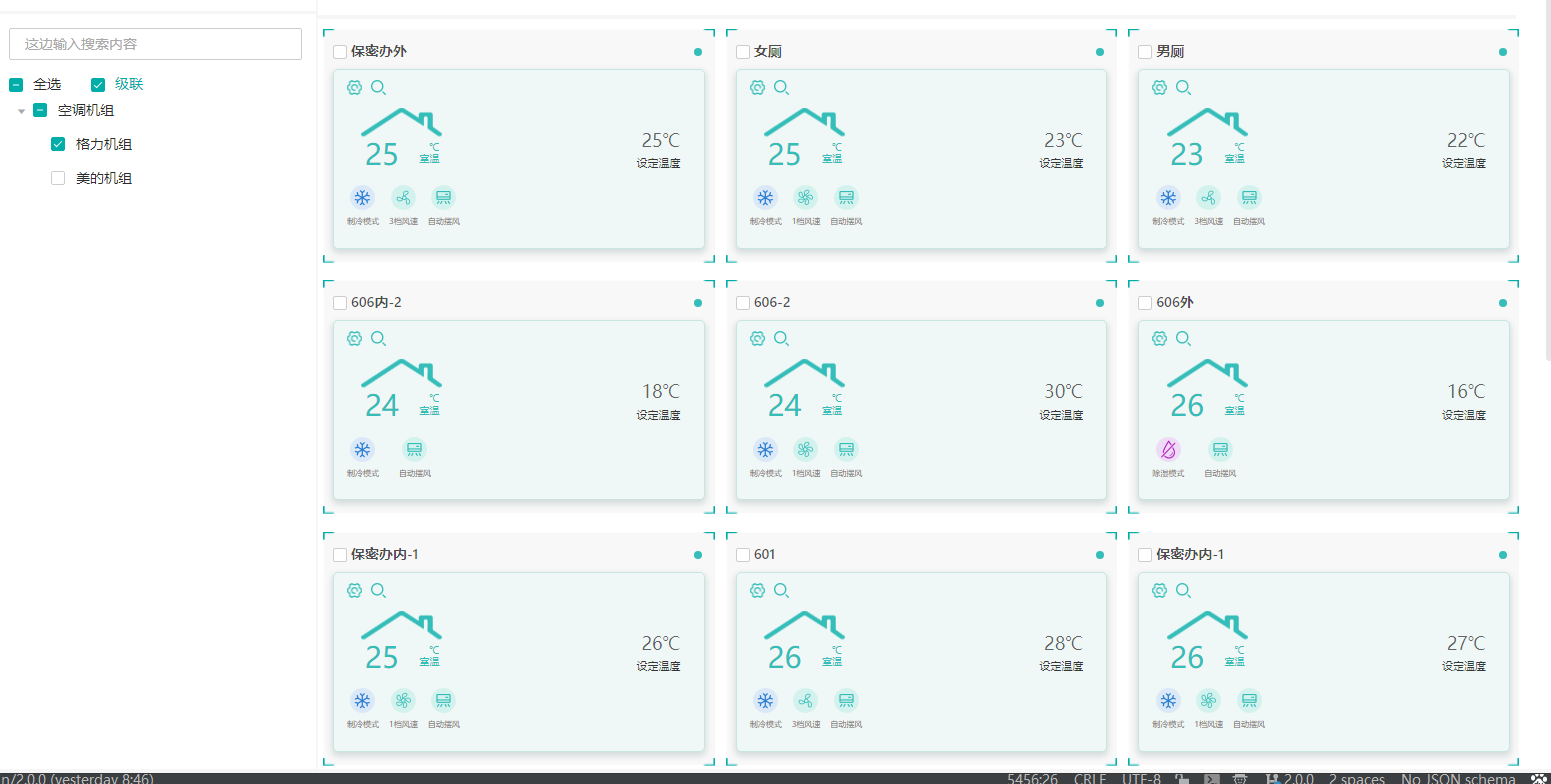Viewport: 1551px width, 784px height.
Task: Click cooling mode snowflake icon on 男厕 card
Action: point(1168,198)
